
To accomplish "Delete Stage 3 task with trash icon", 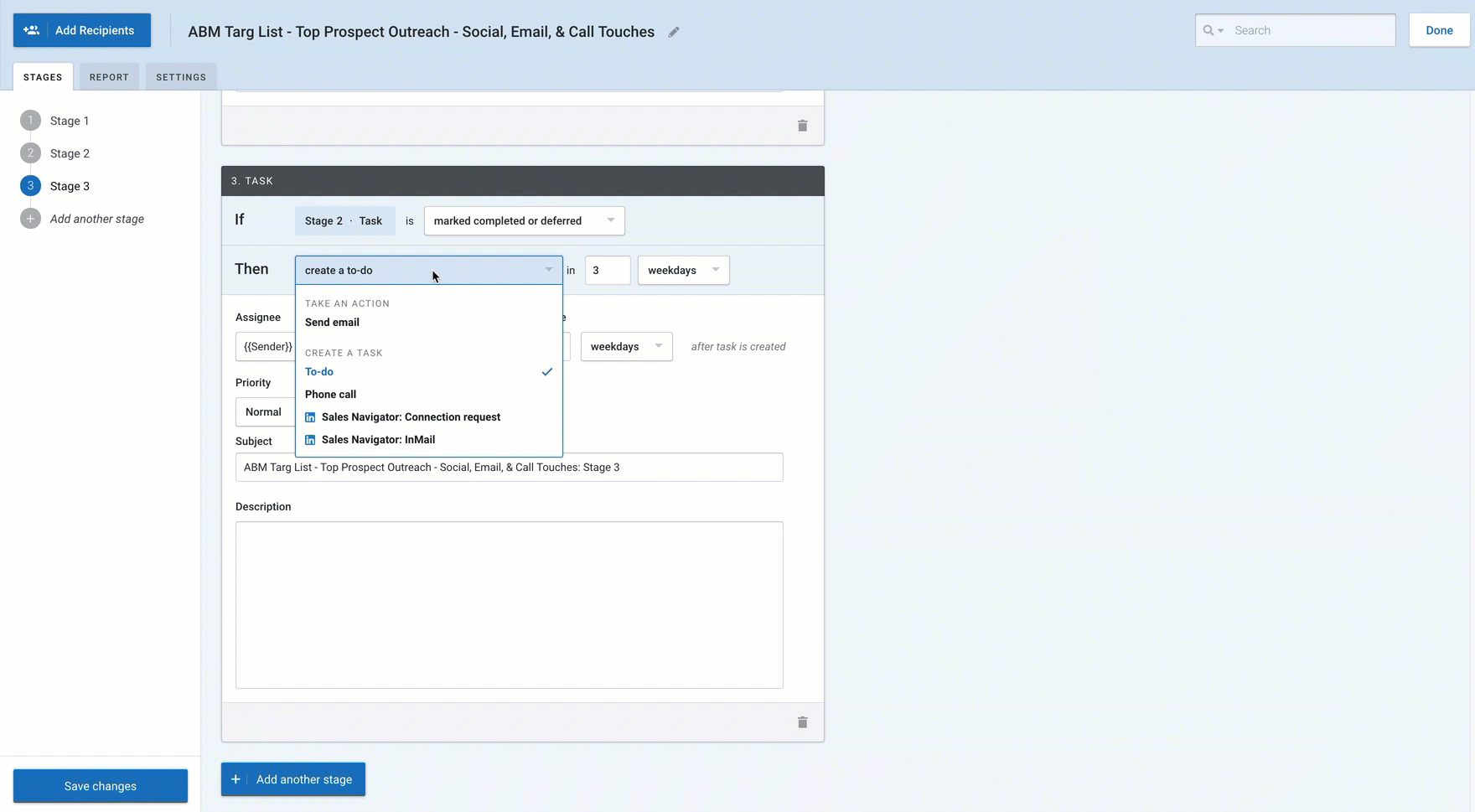I will (803, 722).
